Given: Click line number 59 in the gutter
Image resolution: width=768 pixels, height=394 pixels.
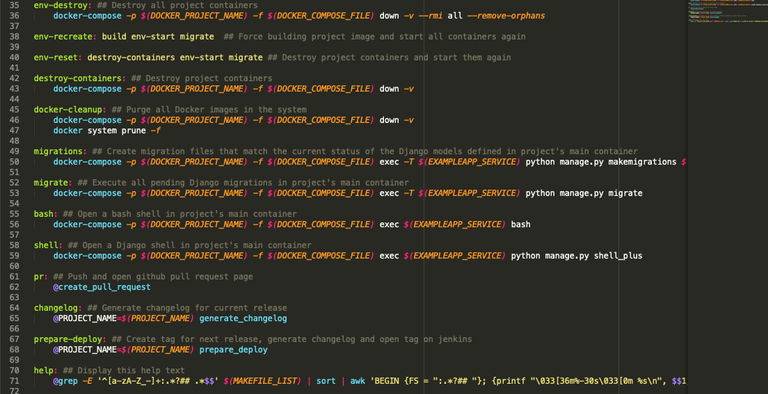Looking at the screenshot, I should [x=14, y=256].
